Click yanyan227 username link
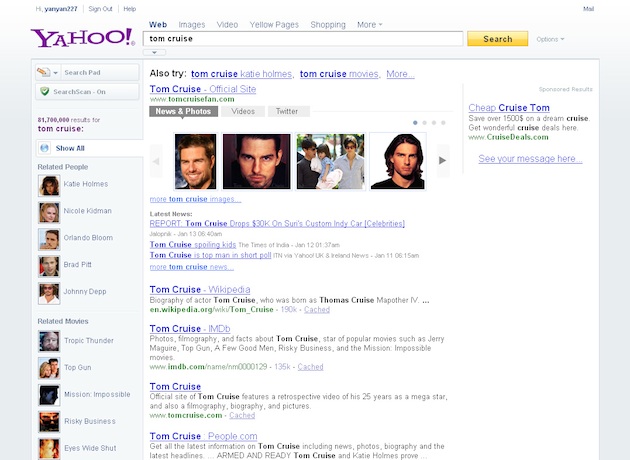Image resolution: width=630 pixels, height=460 pixels. pos(61,9)
